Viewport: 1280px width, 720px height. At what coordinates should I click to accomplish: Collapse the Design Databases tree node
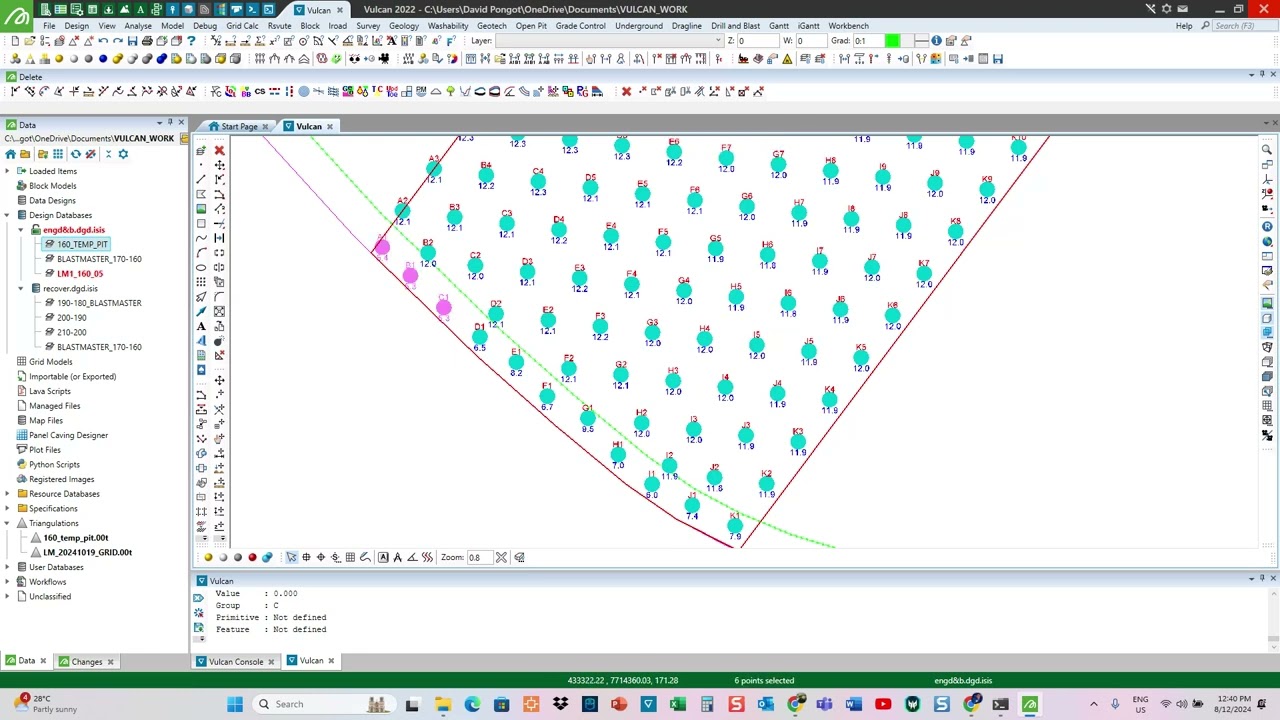click(x=8, y=215)
